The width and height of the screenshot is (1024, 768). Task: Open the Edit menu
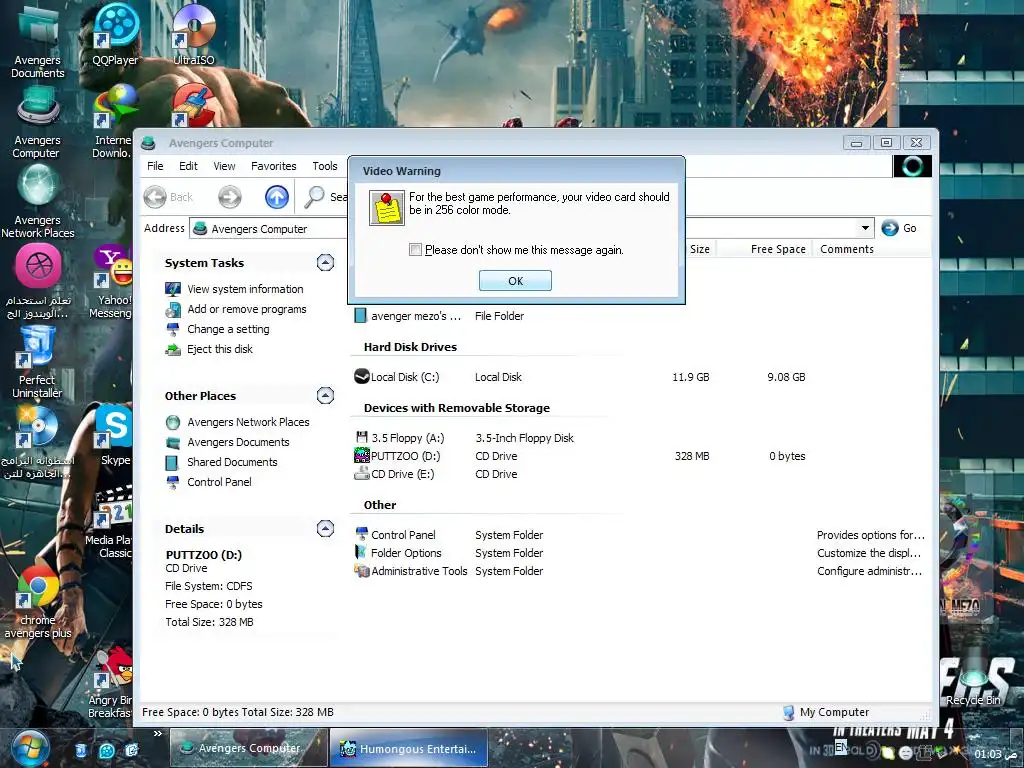tap(188, 166)
